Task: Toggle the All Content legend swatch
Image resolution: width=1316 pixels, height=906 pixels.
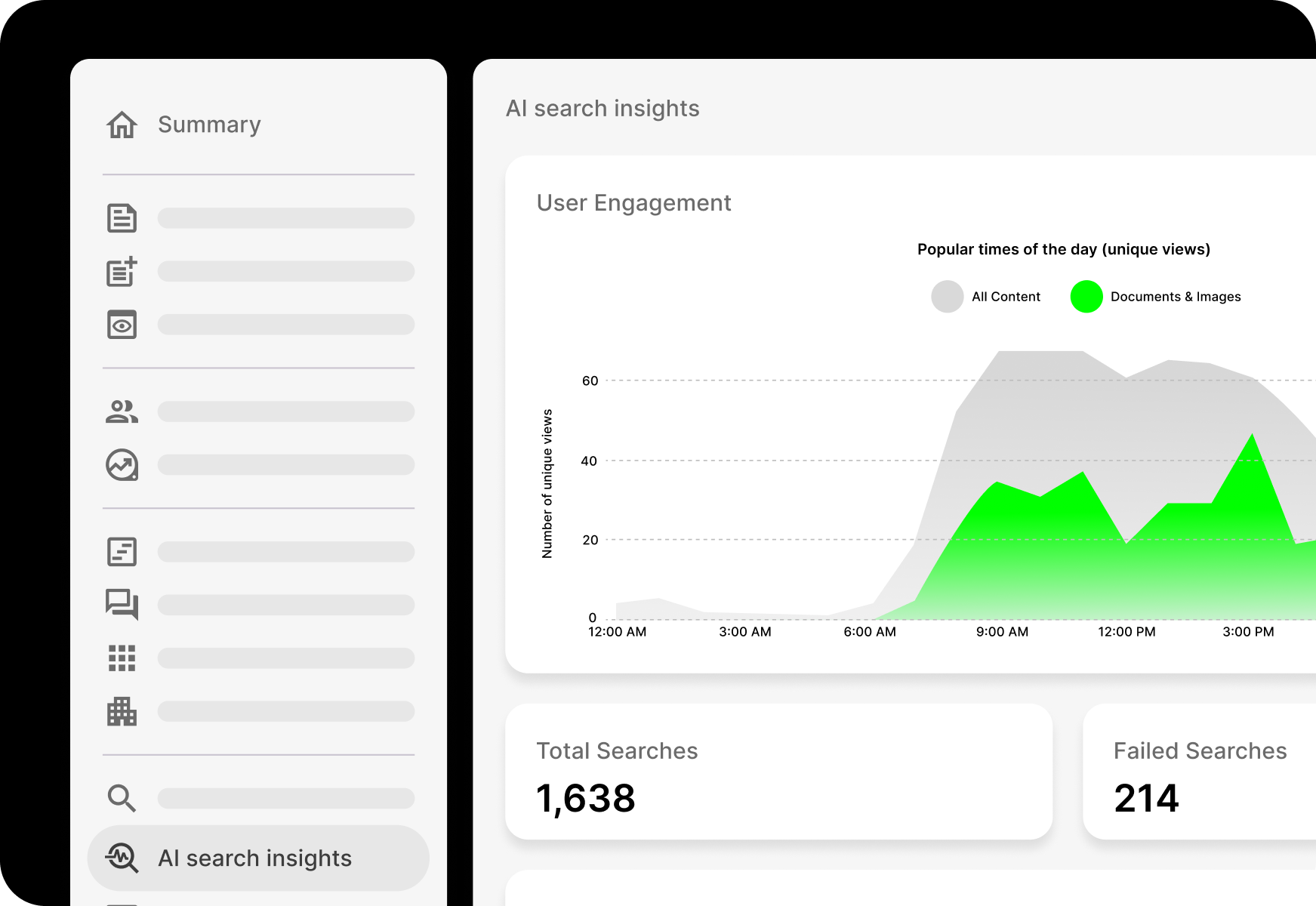Action: [x=947, y=297]
